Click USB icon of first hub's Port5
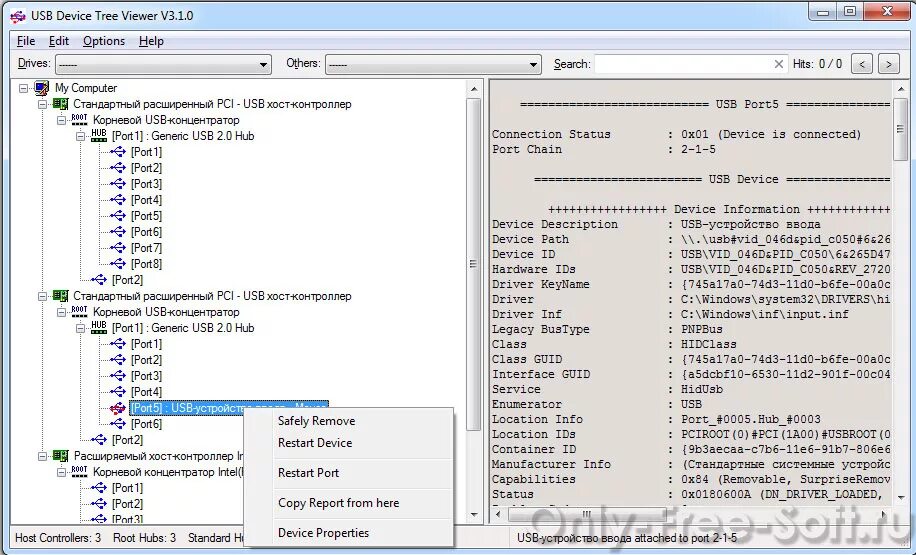The image size is (916, 555). pos(118,216)
